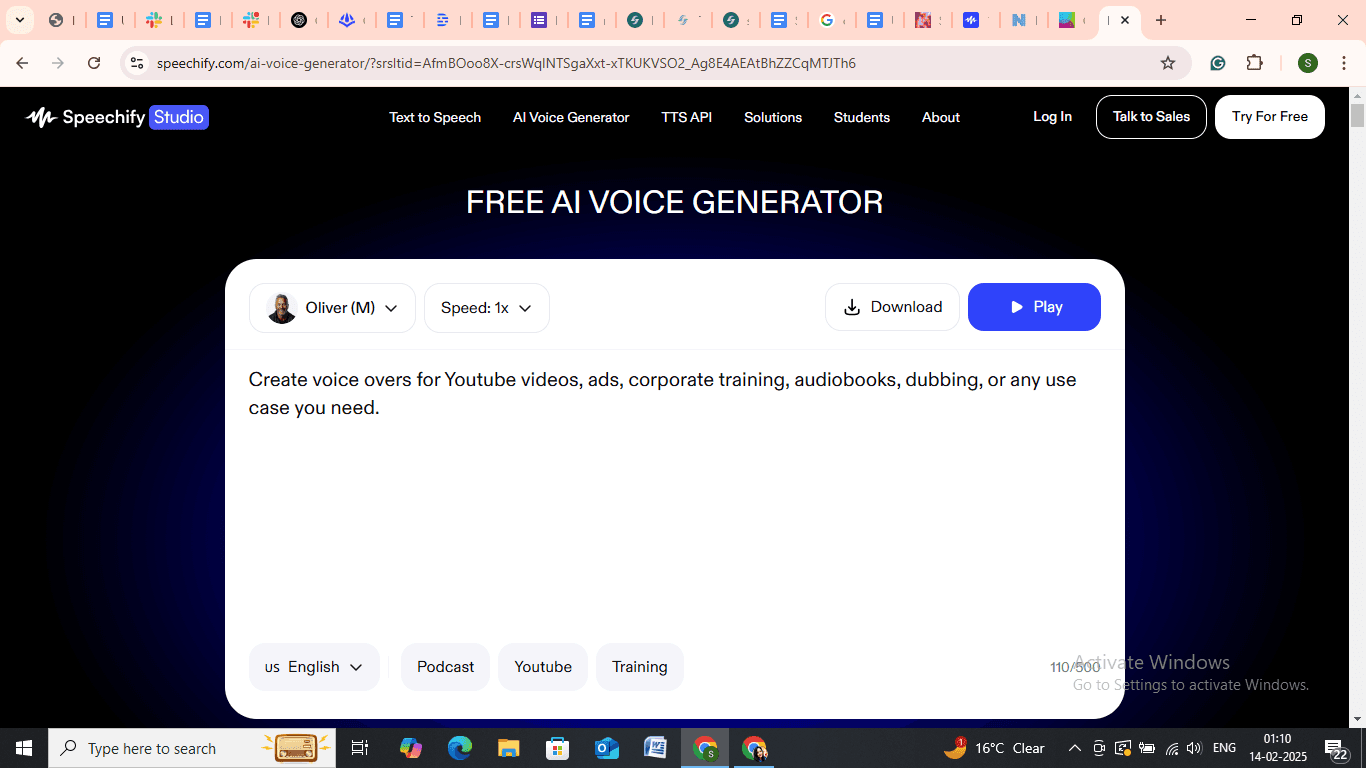Click the Try For Free button
Viewport: 1366px width, 768px height.
click(1270, 117)
